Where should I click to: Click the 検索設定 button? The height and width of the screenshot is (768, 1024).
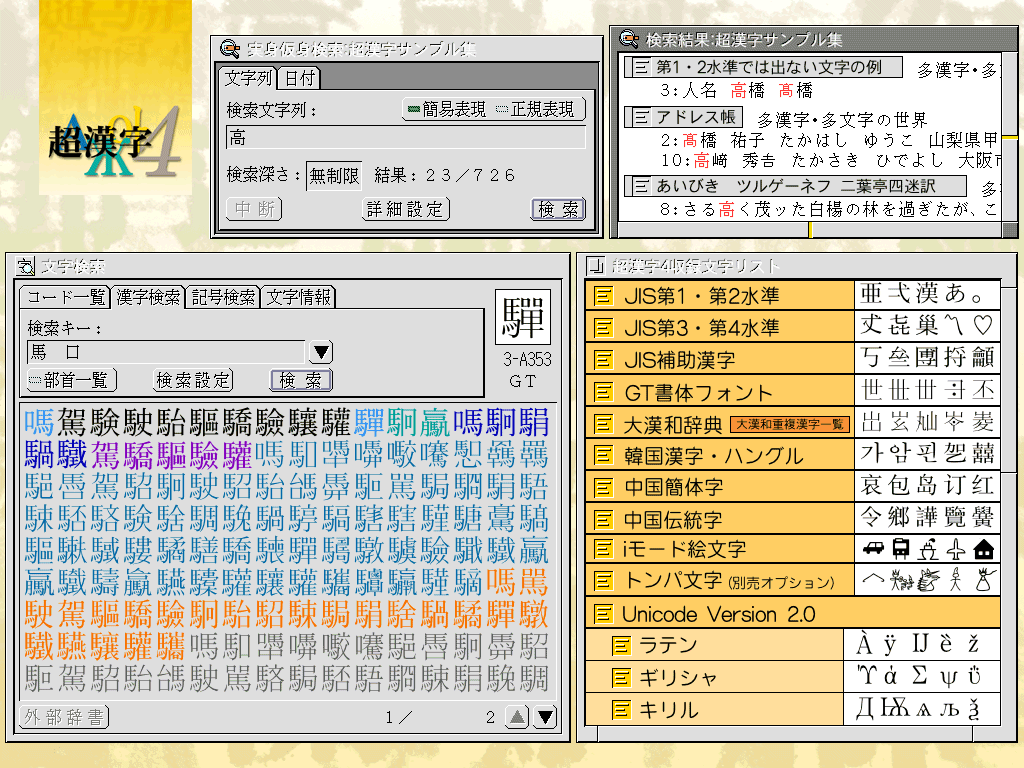pyautogui.click(x=193, y=380)
